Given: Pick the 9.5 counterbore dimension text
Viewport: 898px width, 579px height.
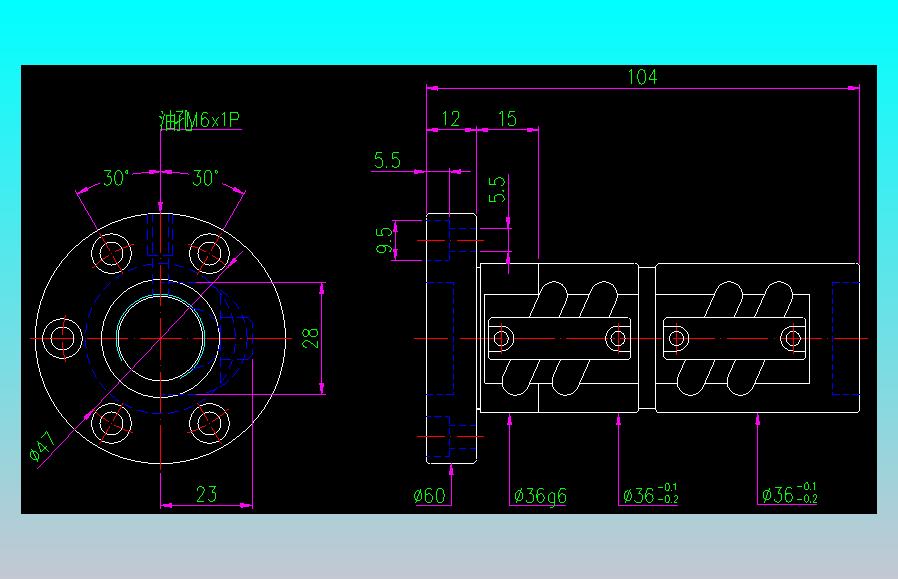Looking at the screenshot, I should [x=385, y=240].
